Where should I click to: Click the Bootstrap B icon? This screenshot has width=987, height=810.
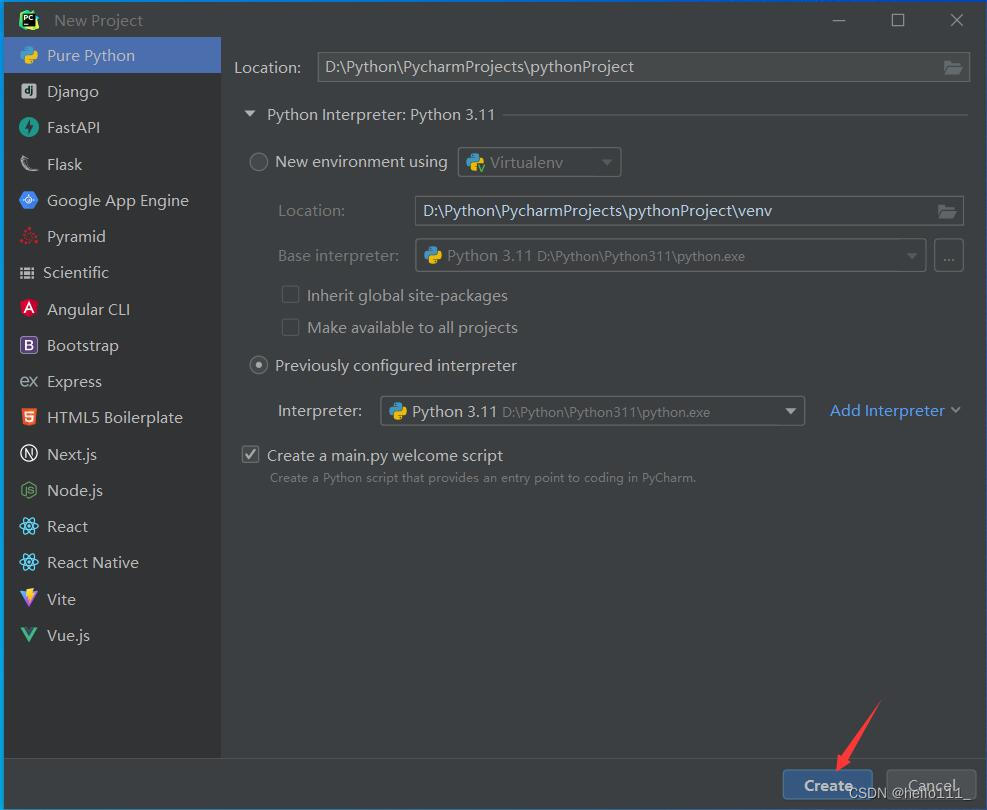pyautogui.click(x=28, y=345)
